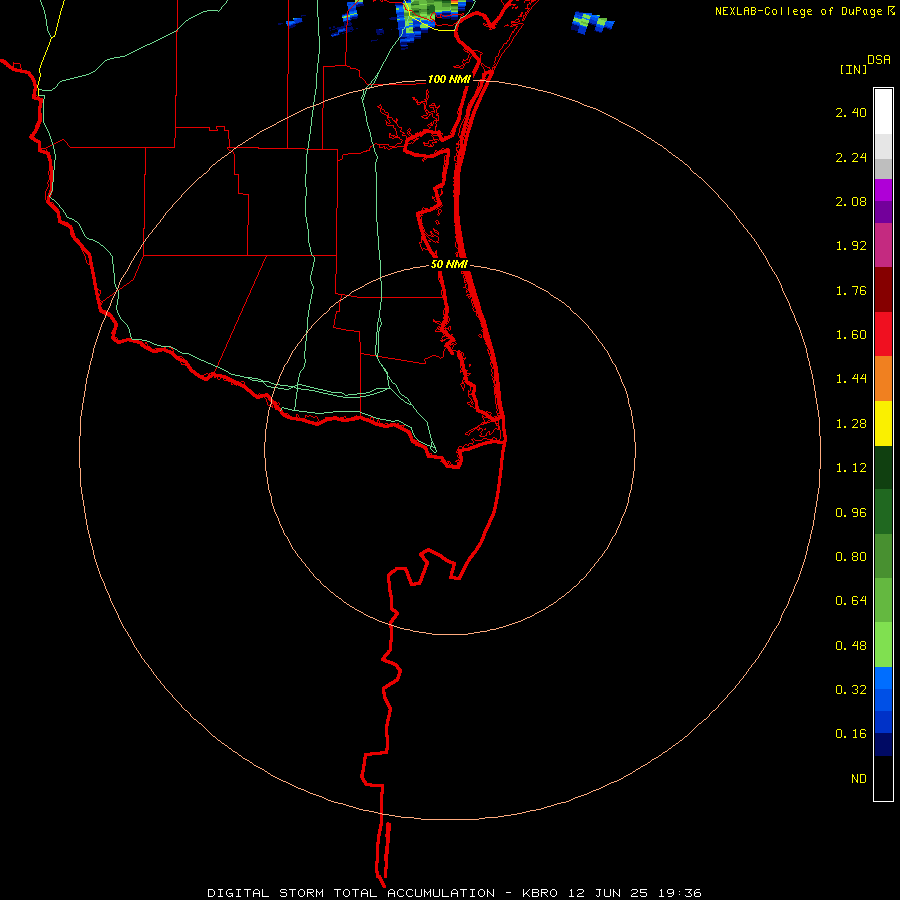The width and height of the screenshot is (900, 900).
Task: Click the yellow swatch in the color scale
Action: pyautogui.click(x=883, y=424)
